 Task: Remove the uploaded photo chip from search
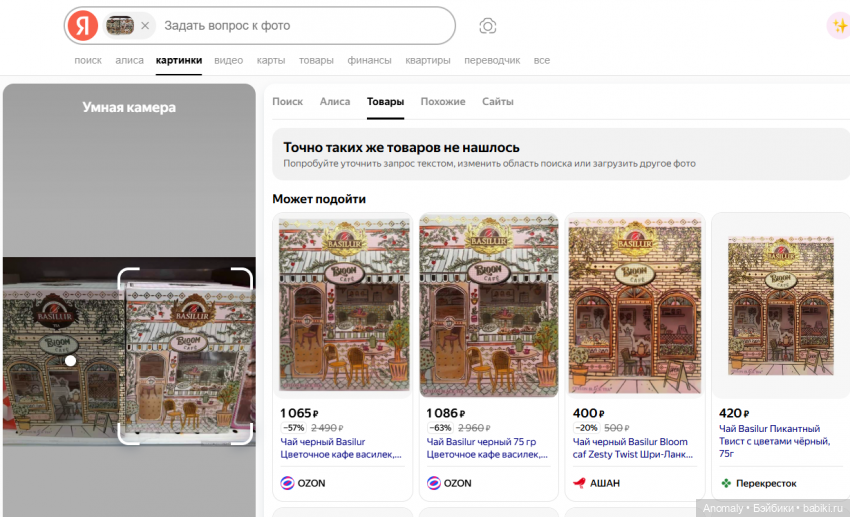point(145,26)
